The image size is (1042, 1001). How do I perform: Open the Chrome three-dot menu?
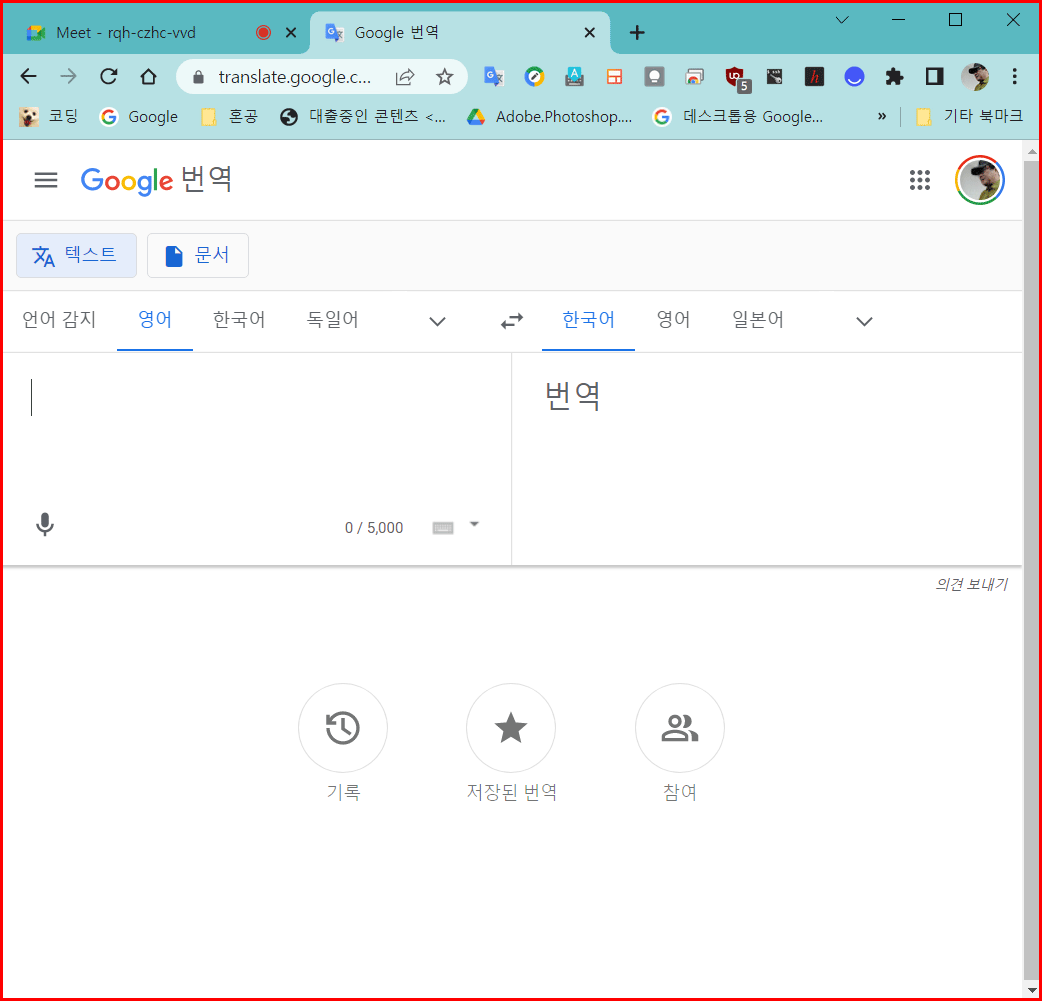[x=1014, y=77]
